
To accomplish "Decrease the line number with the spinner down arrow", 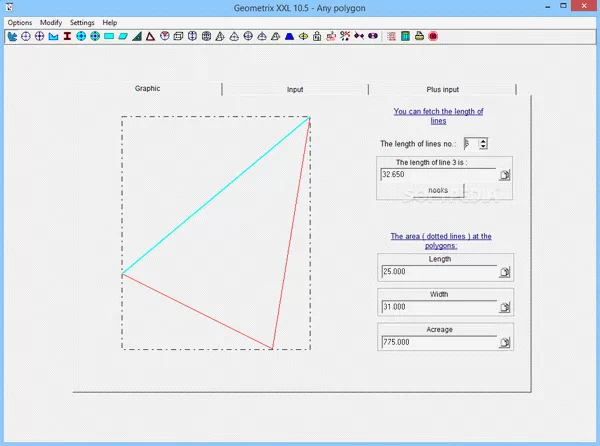I will pyautogui.click(x=483, y=146).
